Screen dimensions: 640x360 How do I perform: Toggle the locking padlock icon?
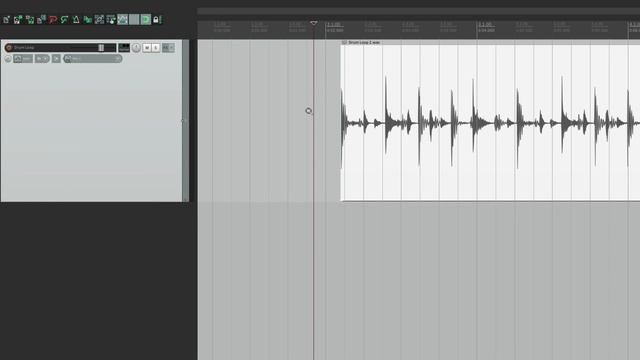157,19
